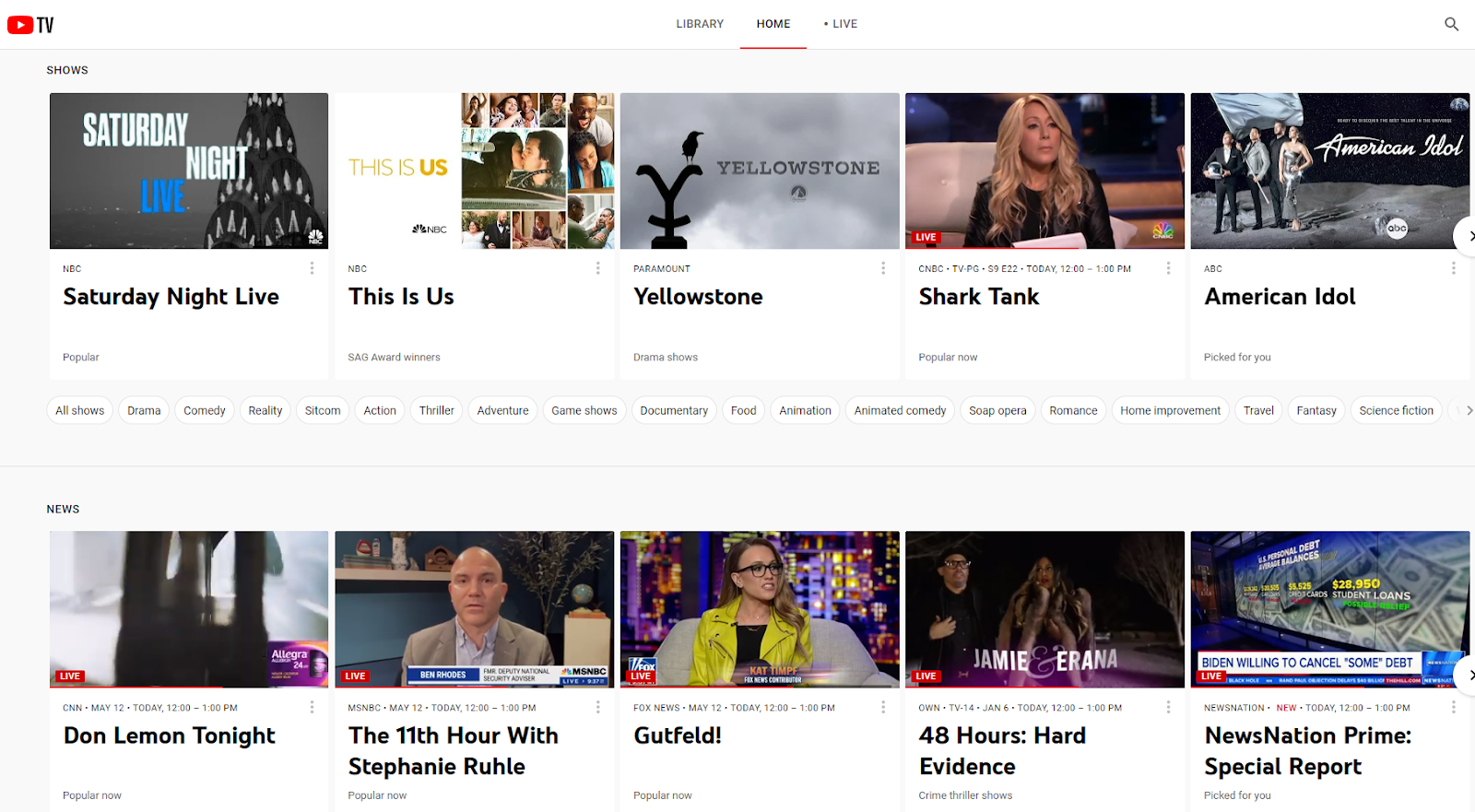Play the Don Lemon Tonight live thumbnail
This screenshot has width=1475, height=812.
click(189, 609)
